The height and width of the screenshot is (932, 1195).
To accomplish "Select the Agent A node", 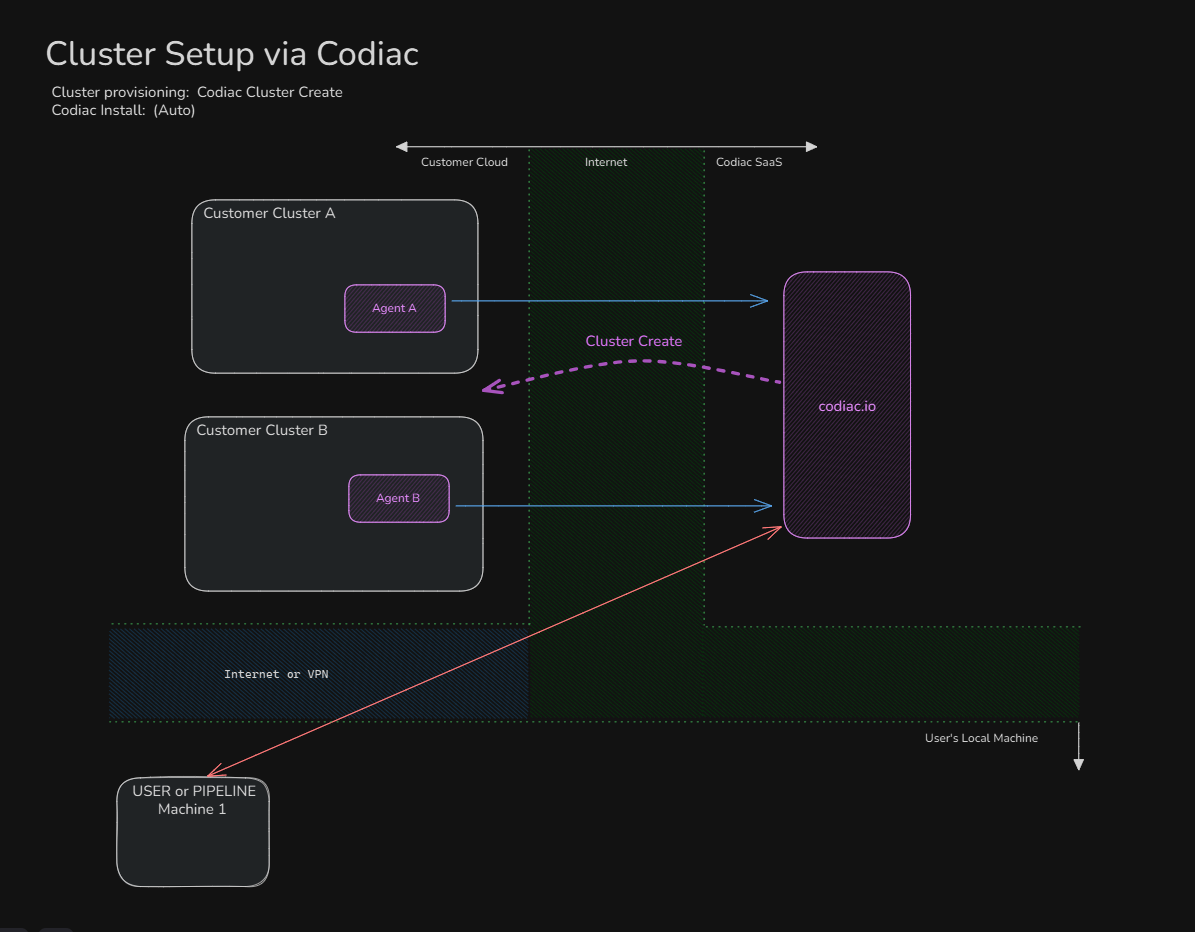I will [x=394, y=308].
